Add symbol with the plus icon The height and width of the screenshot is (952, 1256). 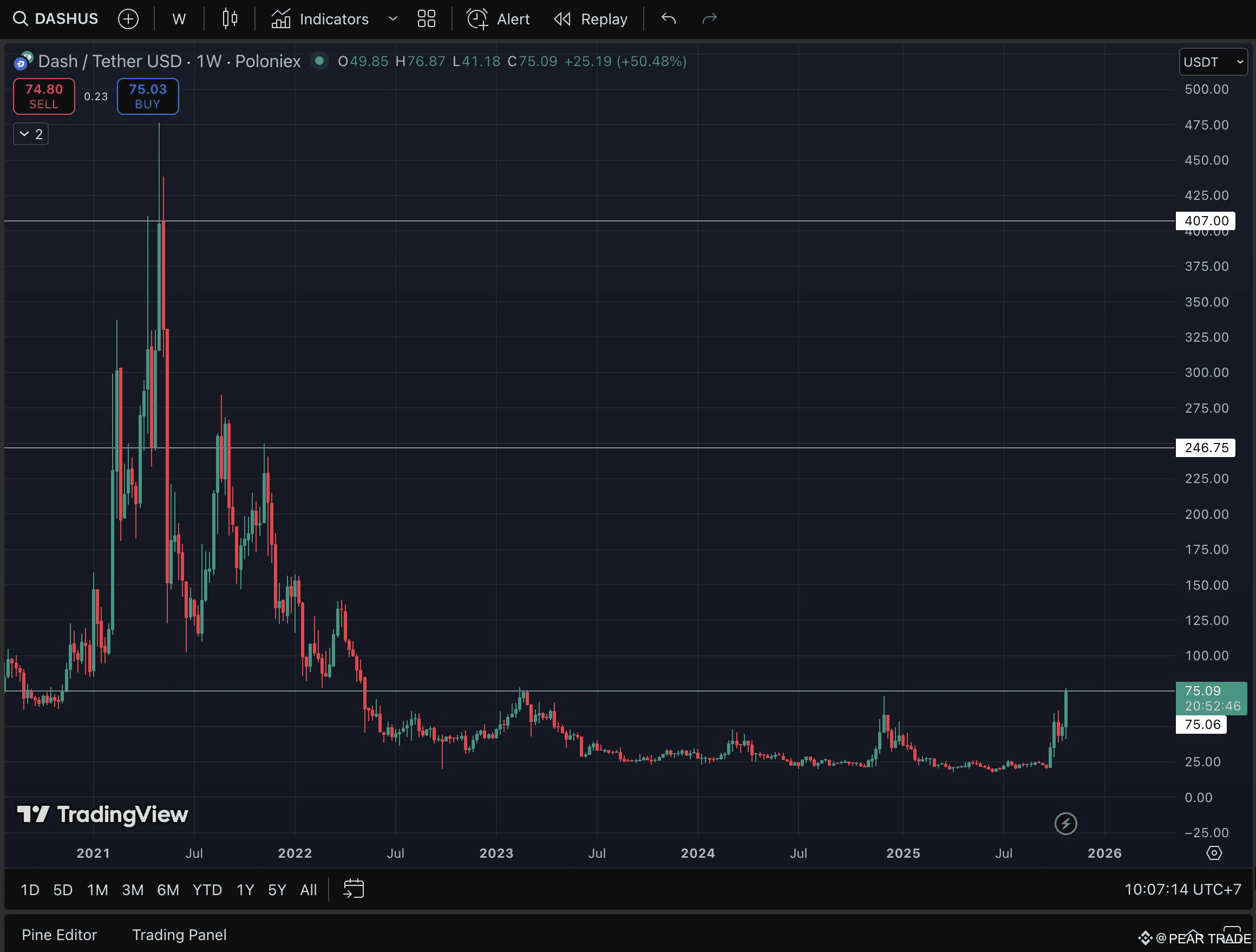(129, 18)
